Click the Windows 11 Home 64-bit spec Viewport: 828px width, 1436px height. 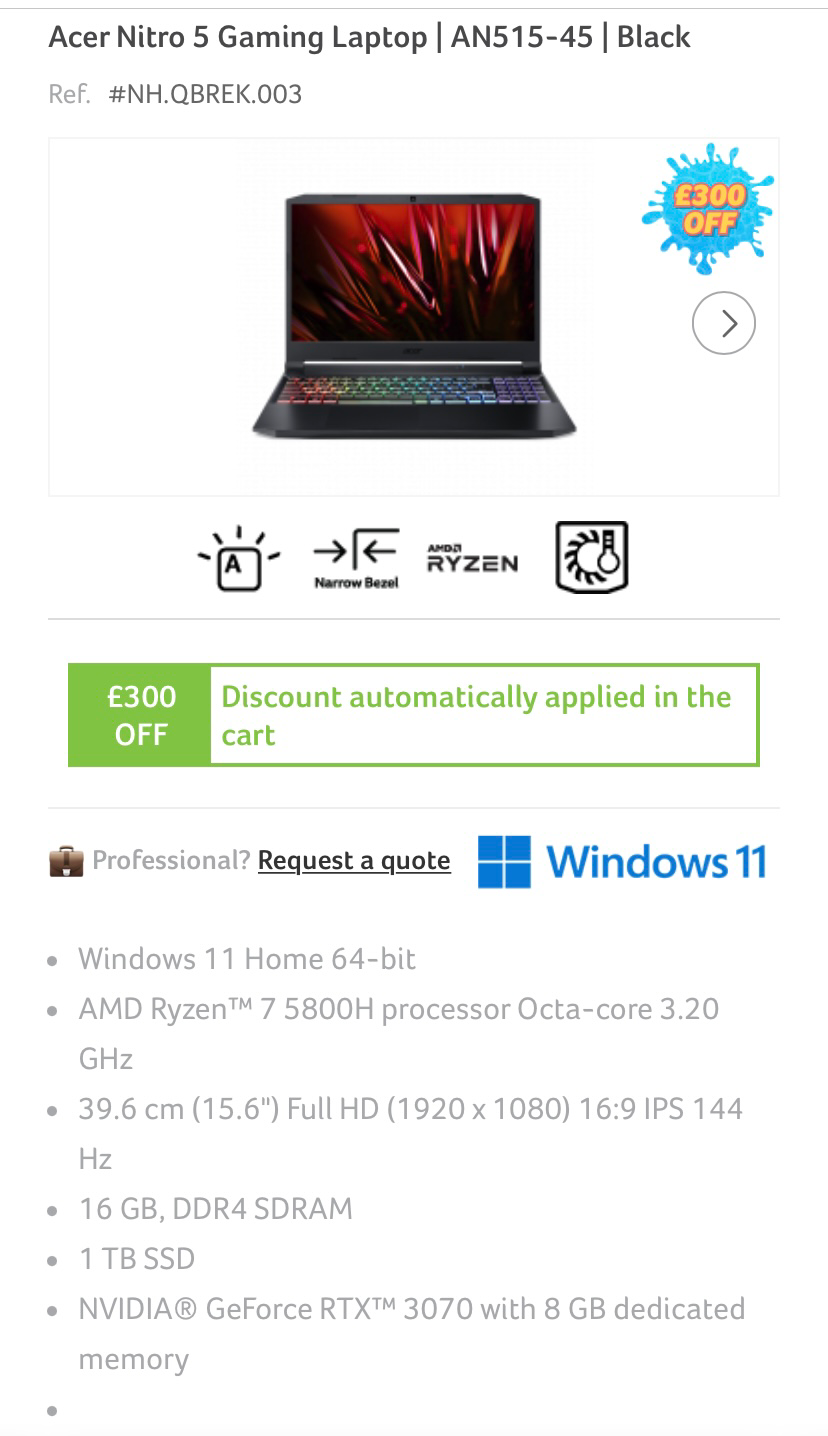pyautogui.click(x=247, y=958)
